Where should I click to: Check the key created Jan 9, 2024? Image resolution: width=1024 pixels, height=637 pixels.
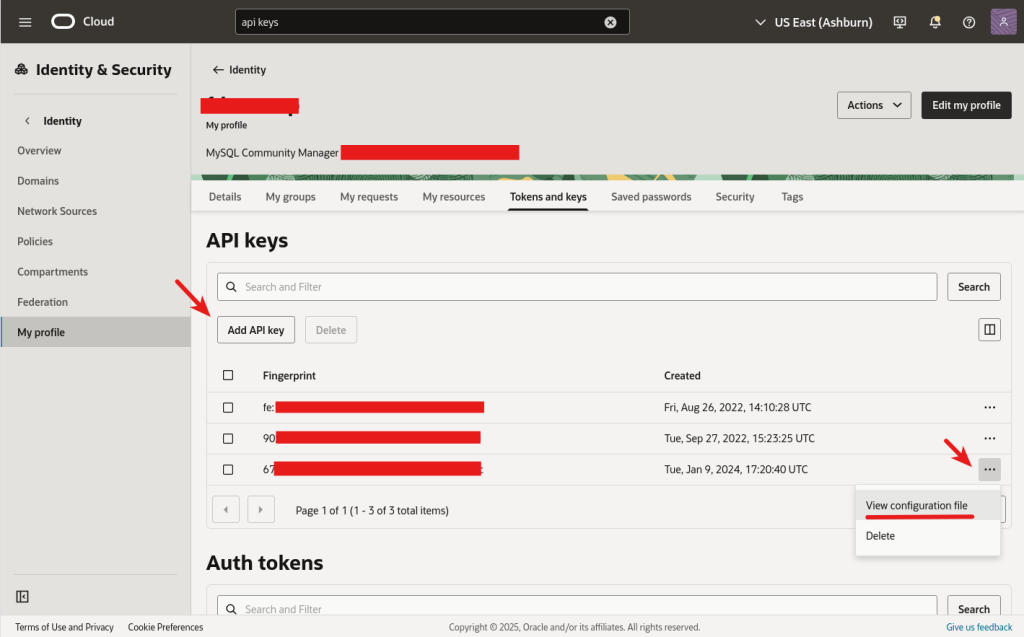228,469
